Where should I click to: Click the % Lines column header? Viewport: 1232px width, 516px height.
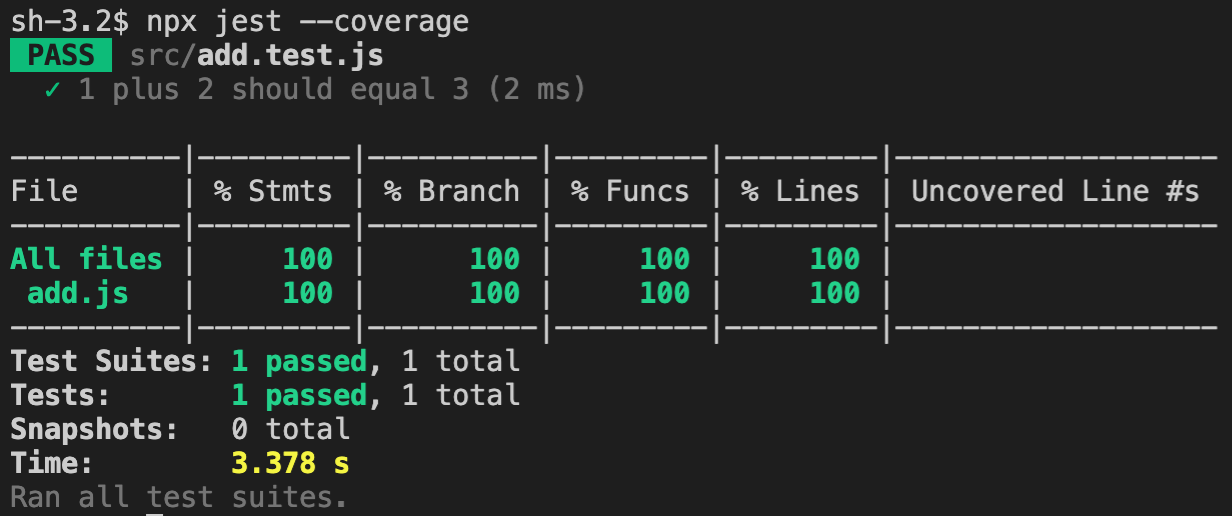tap(800, 191)
